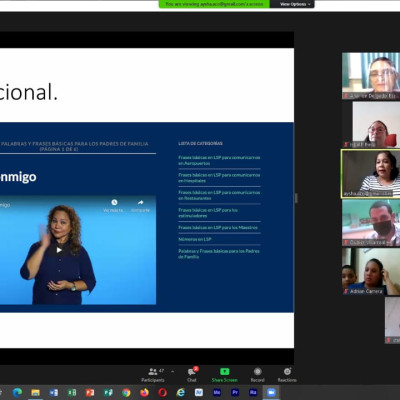Open the Aeropuertos phrases category link
400x400 pixels.
click(219, 160)
